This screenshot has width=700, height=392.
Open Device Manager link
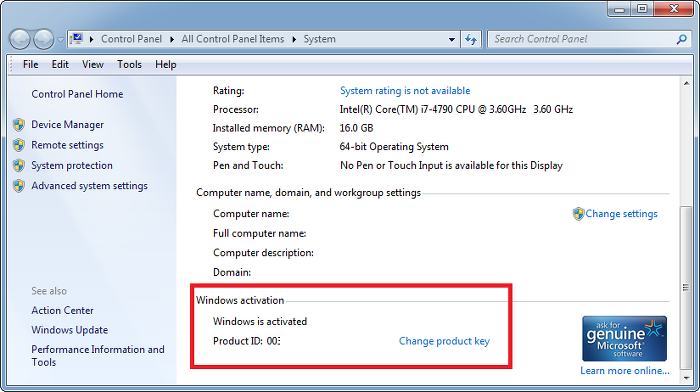(x=67, y=125)
